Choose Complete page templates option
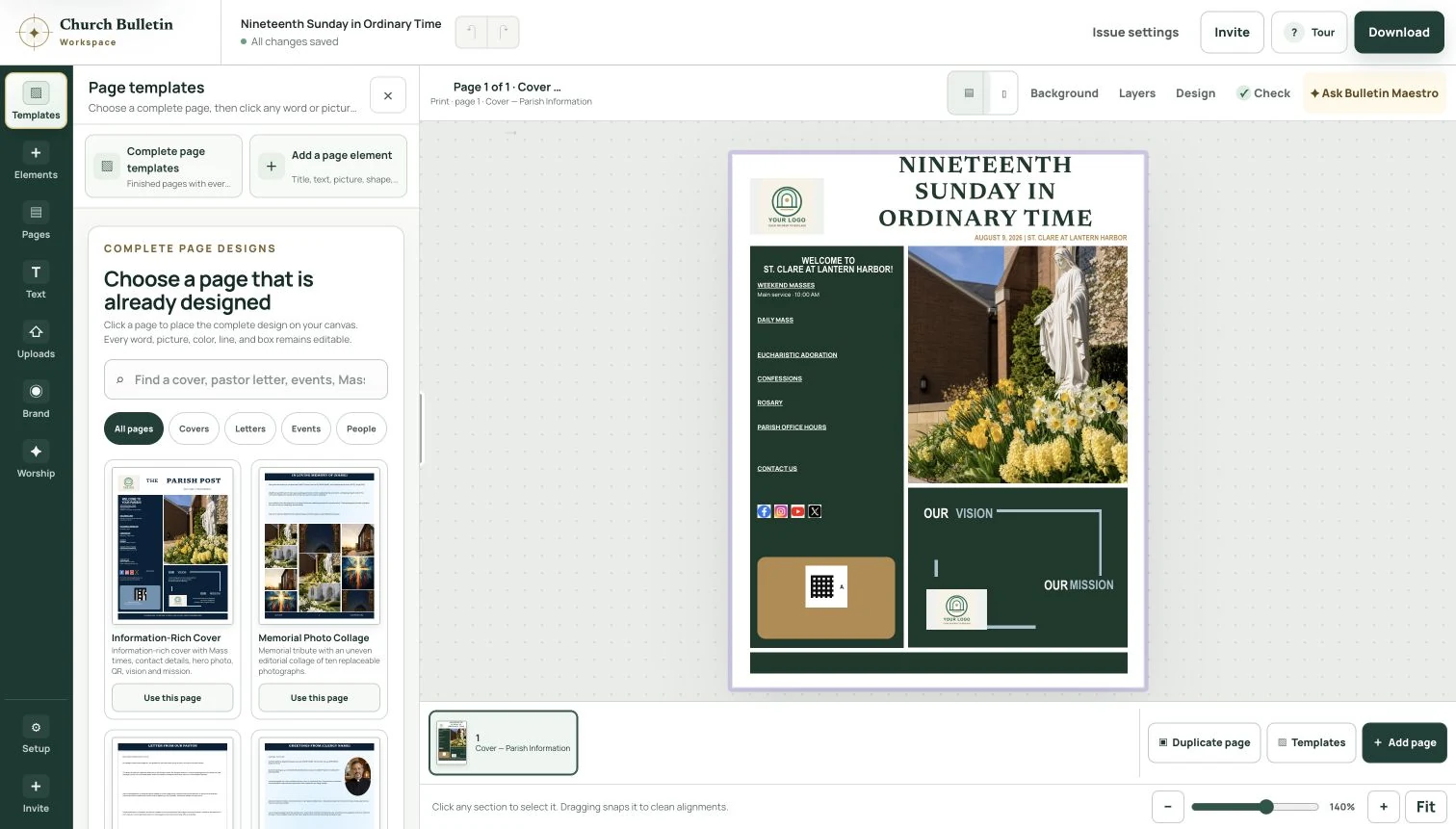 coord(165,167)
